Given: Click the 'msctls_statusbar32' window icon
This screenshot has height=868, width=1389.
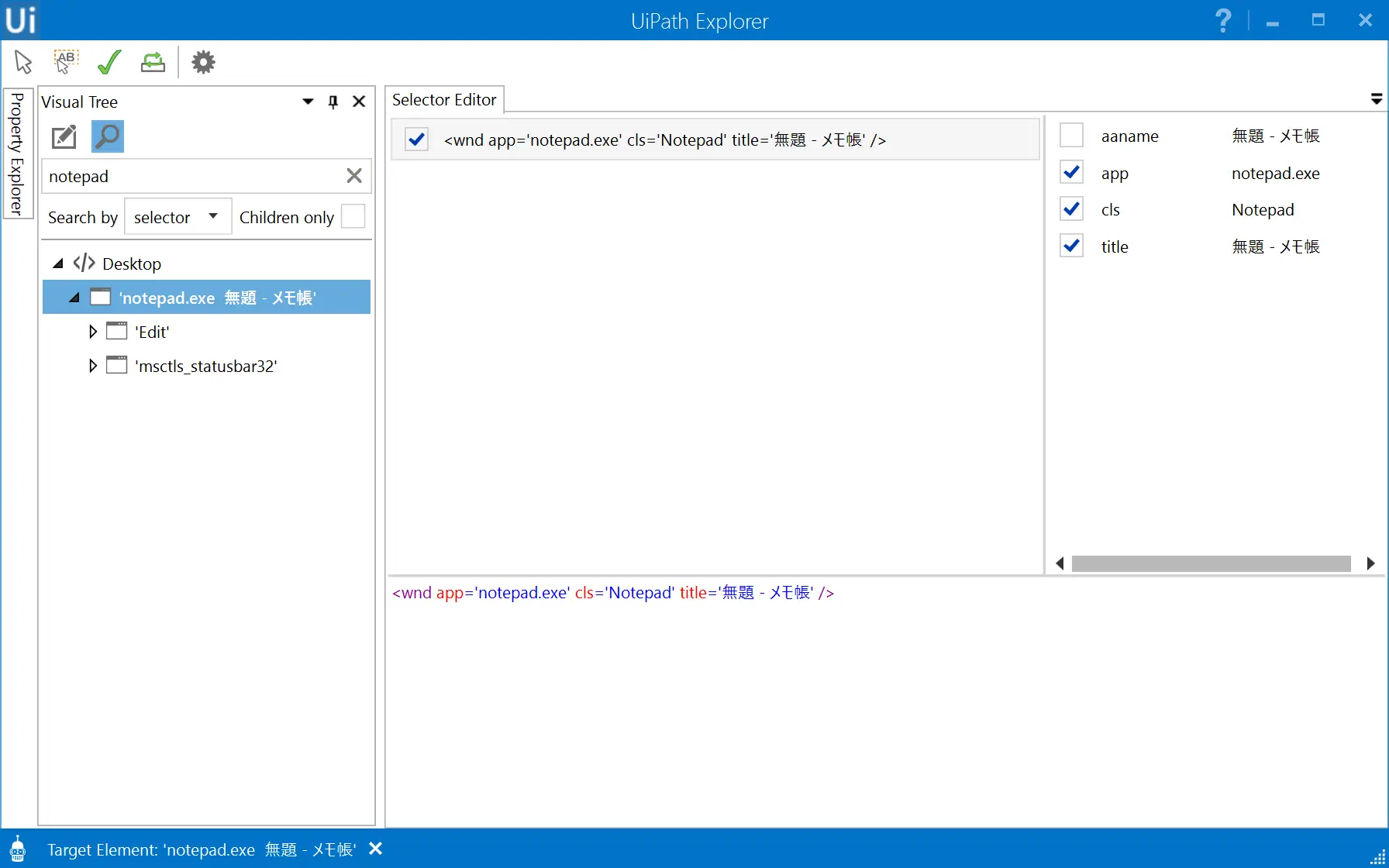Looking at the screenshot, I should point(116,365).
